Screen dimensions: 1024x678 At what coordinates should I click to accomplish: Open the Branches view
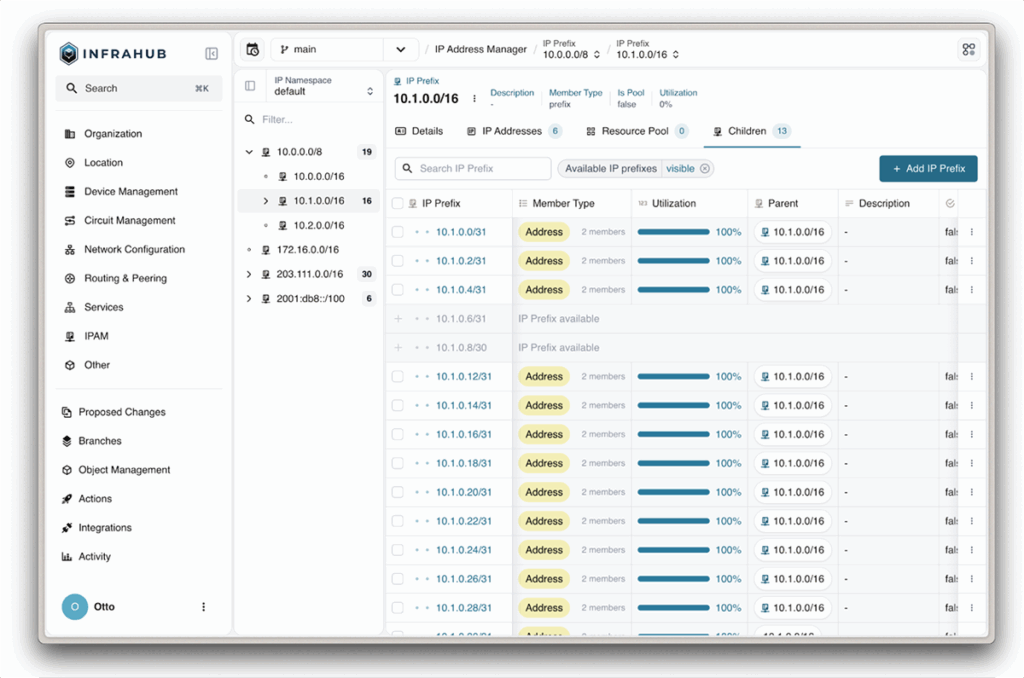coord(100,440)
